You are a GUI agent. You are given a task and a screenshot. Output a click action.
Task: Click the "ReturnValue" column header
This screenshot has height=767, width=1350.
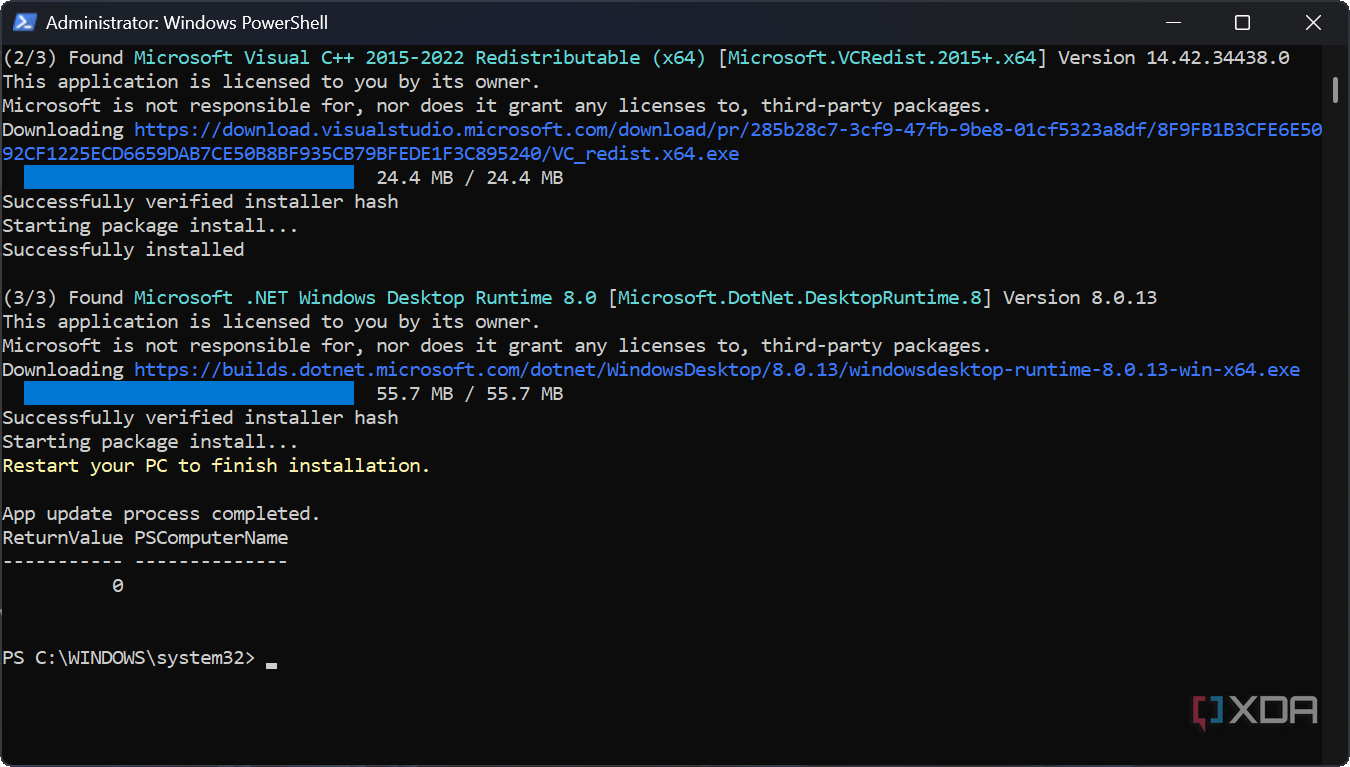point(63,537)
